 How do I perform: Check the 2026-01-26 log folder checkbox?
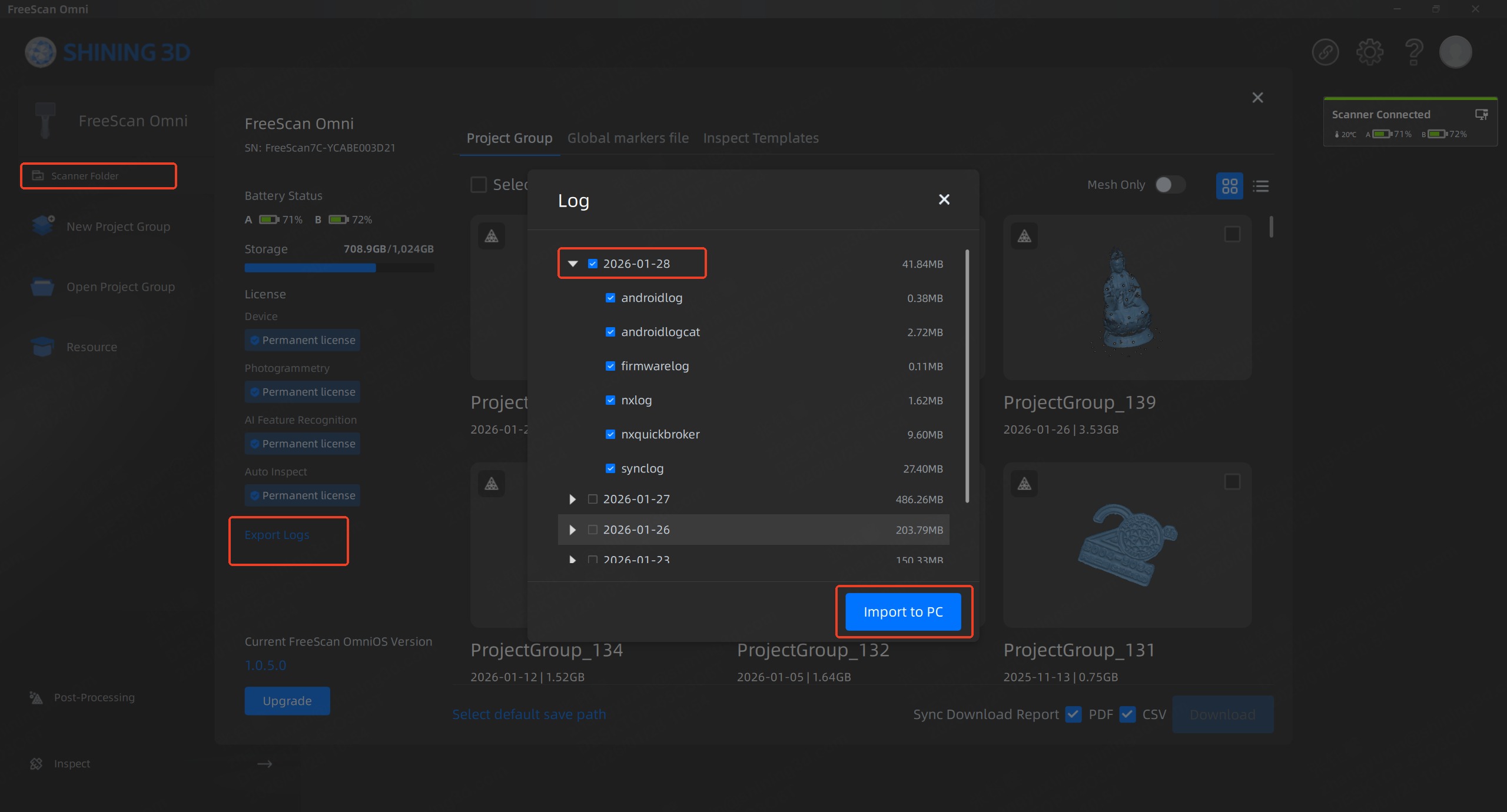pyautogui.click(x=593, y=530)
